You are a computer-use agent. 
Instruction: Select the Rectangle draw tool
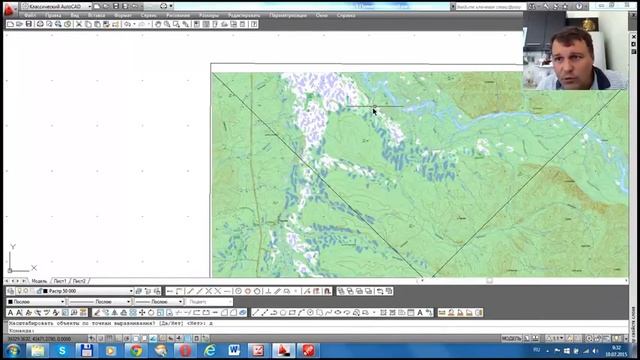292,313
